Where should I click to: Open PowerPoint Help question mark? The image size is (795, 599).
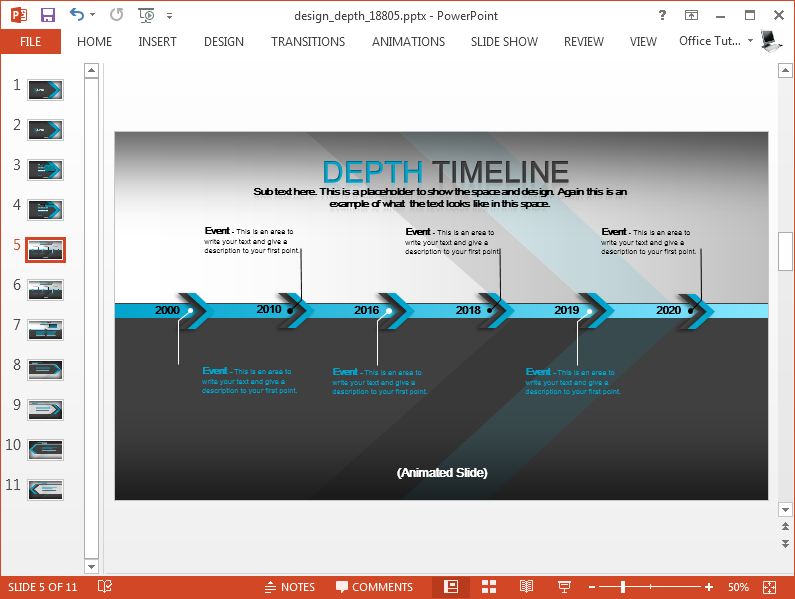[662, 15]
